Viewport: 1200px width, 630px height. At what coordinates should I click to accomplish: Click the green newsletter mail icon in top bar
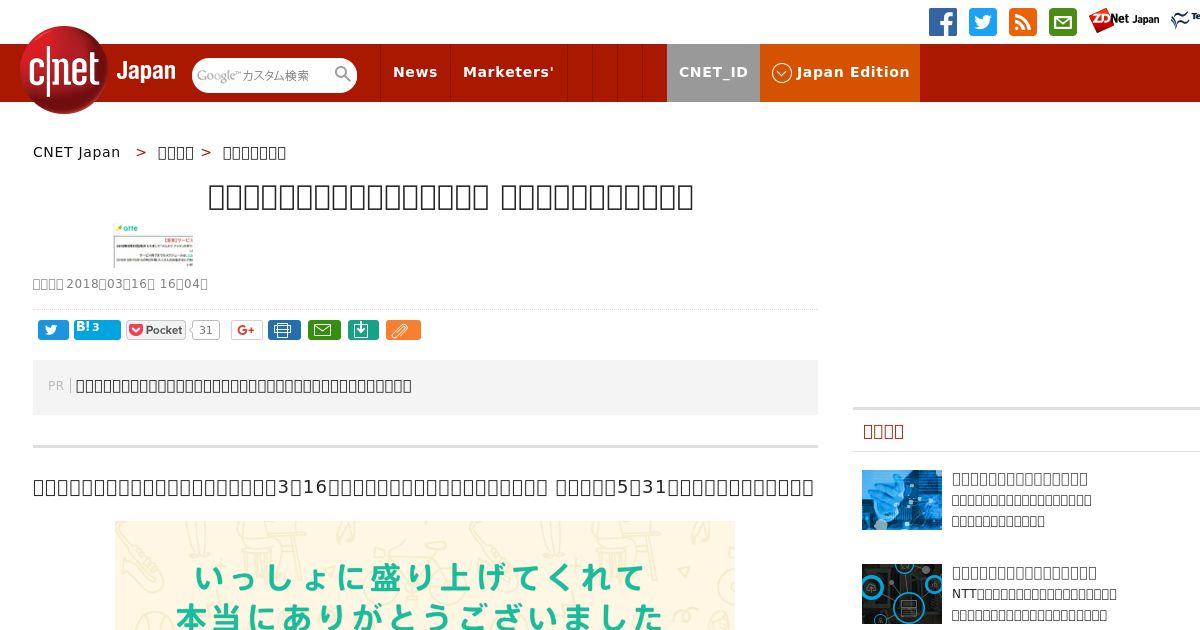click(1063, 22)
